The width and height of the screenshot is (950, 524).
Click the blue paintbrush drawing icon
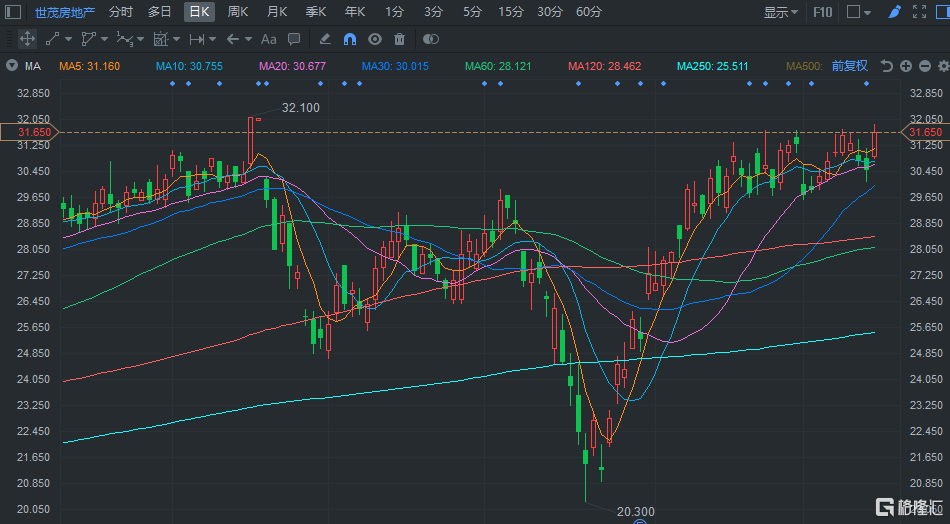[895, 12]
